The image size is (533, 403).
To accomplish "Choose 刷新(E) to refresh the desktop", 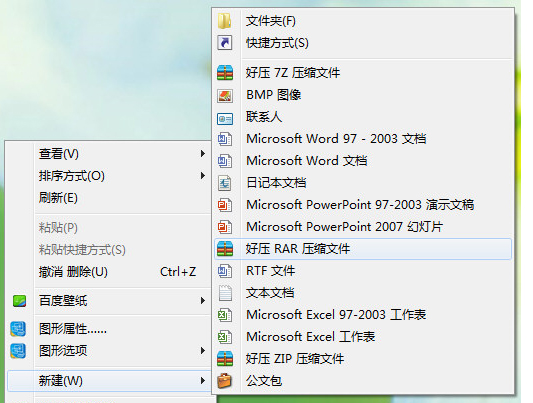I will (x=109, y=198).
